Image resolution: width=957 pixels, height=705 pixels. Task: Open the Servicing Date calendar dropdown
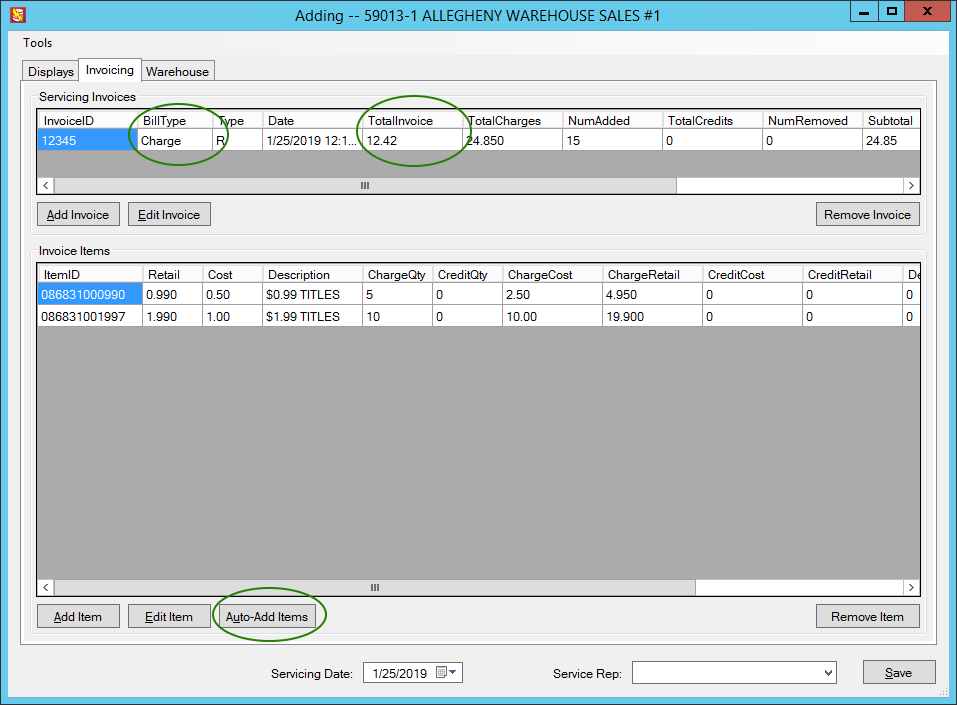447,673
